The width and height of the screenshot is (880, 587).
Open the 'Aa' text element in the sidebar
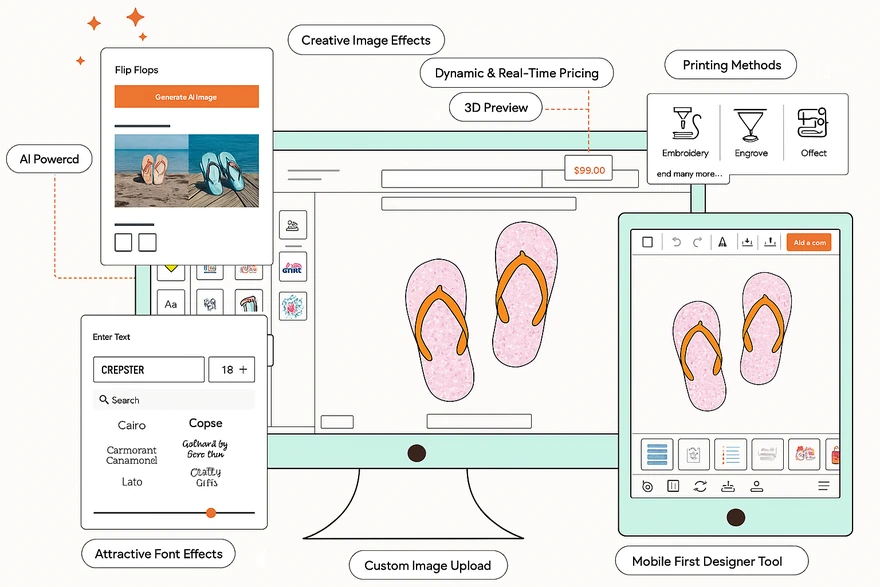(x=171, y=304)
